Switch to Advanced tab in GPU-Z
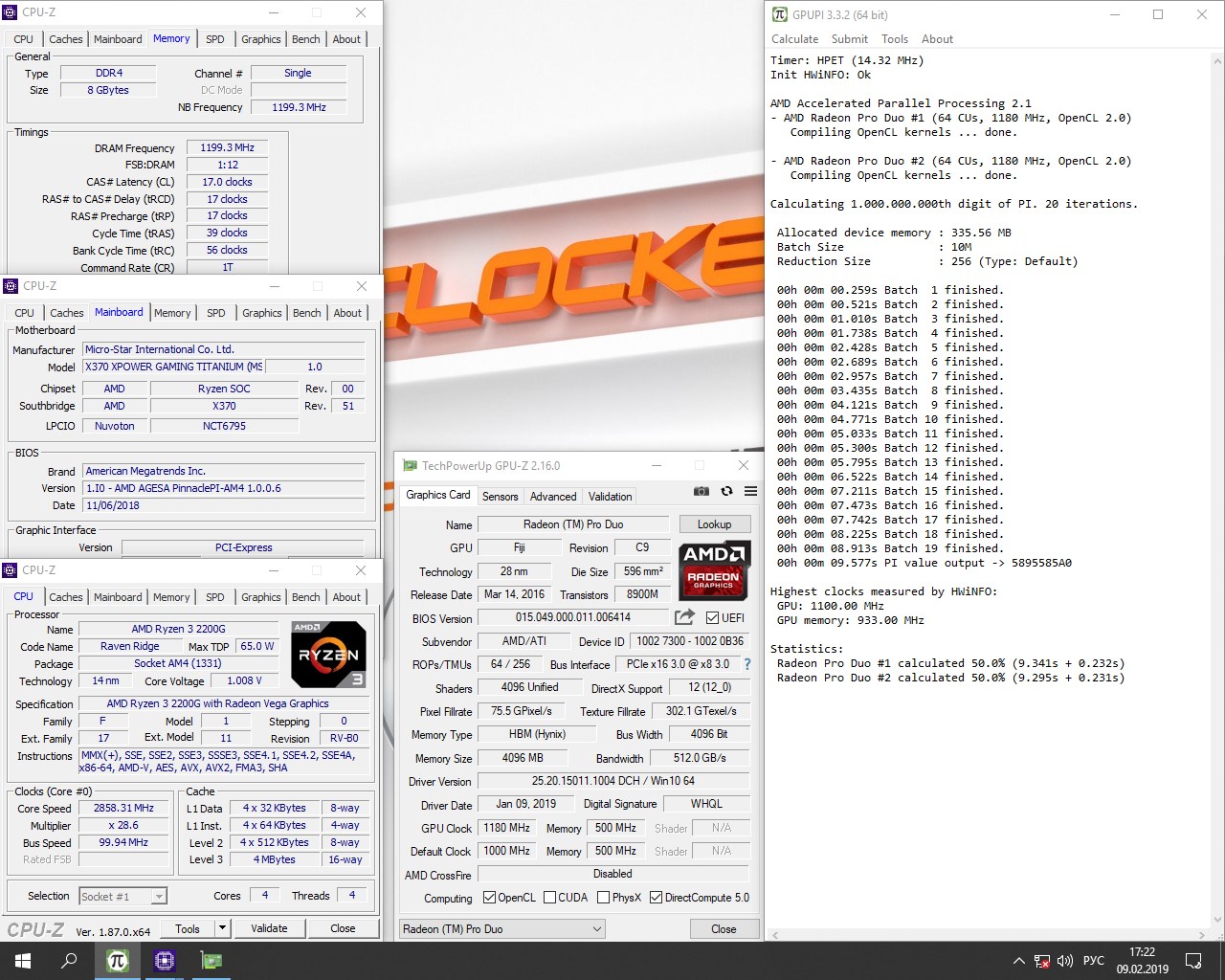Screen dimensions: 1225x980 tap(553, 497)
